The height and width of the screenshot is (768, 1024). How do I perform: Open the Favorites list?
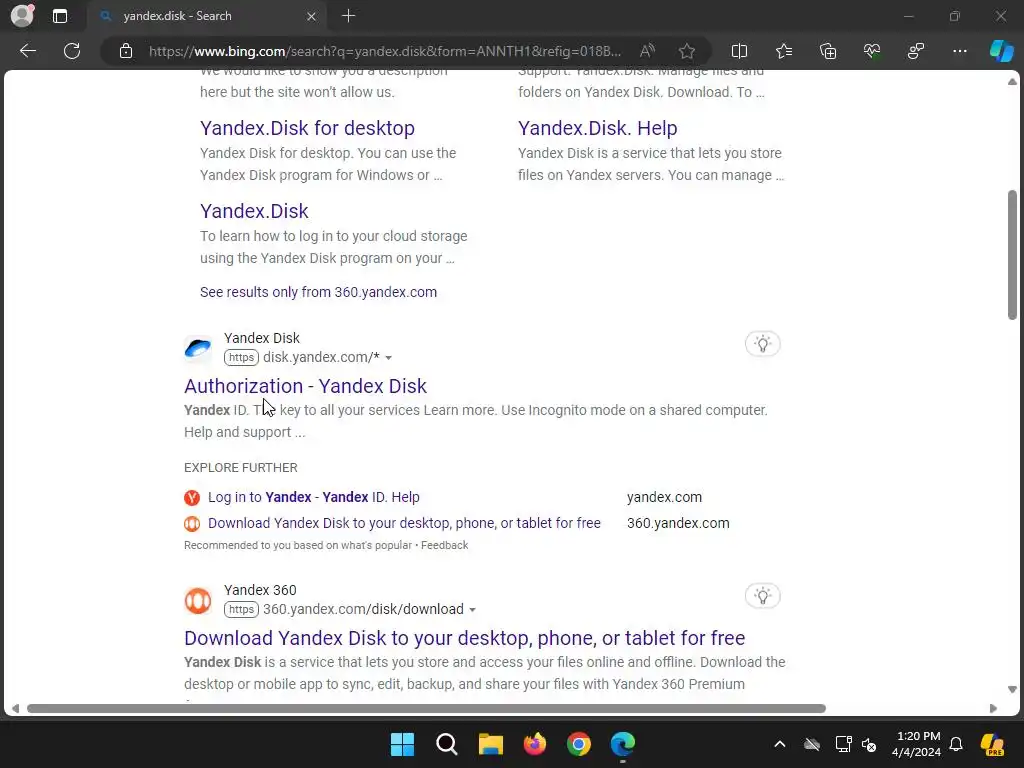784,51
